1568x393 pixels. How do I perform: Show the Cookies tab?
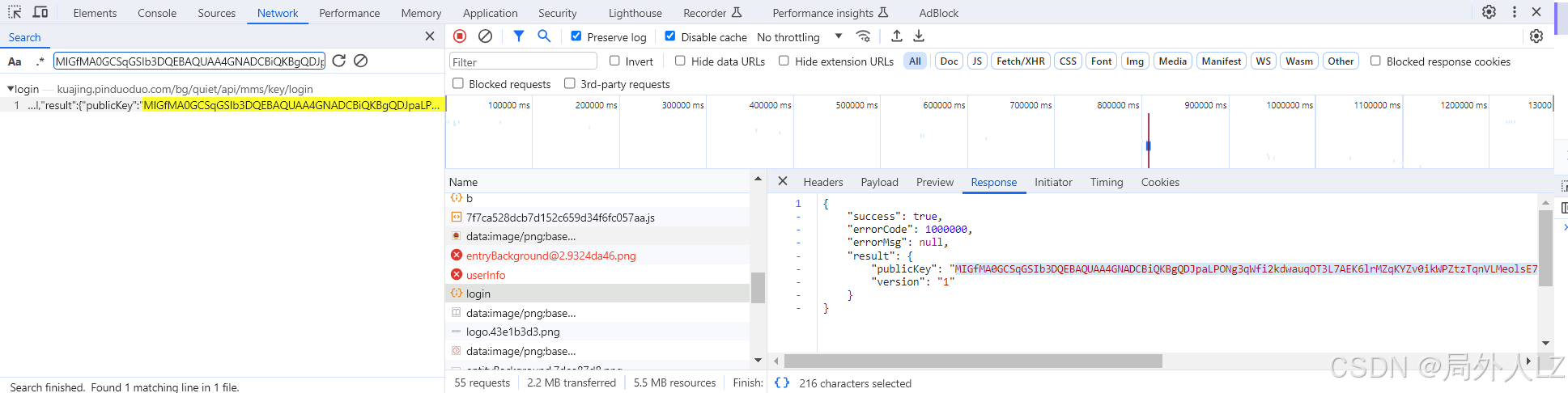point(1160,182)
